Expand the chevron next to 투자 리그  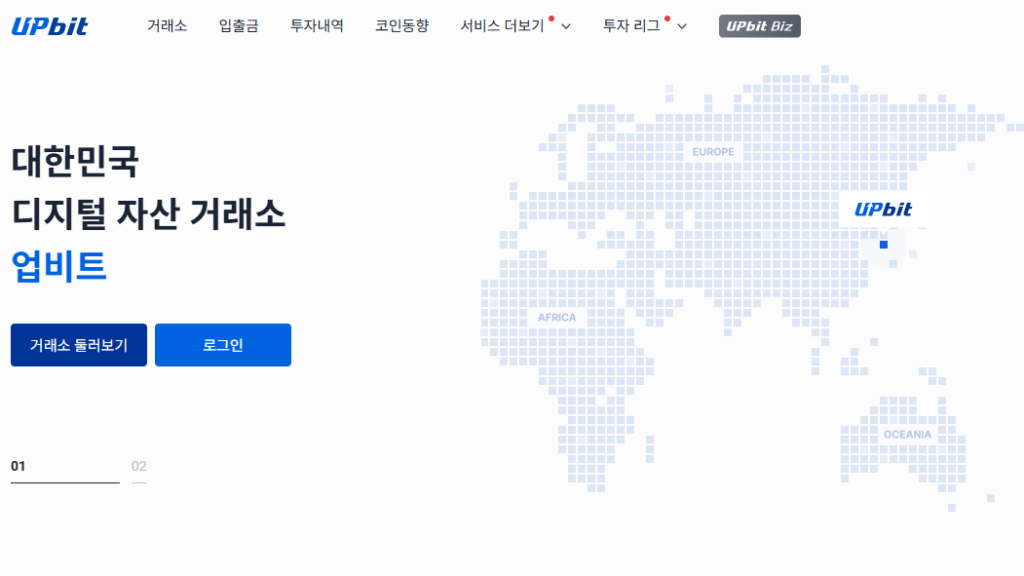click(x=682, y=27)
